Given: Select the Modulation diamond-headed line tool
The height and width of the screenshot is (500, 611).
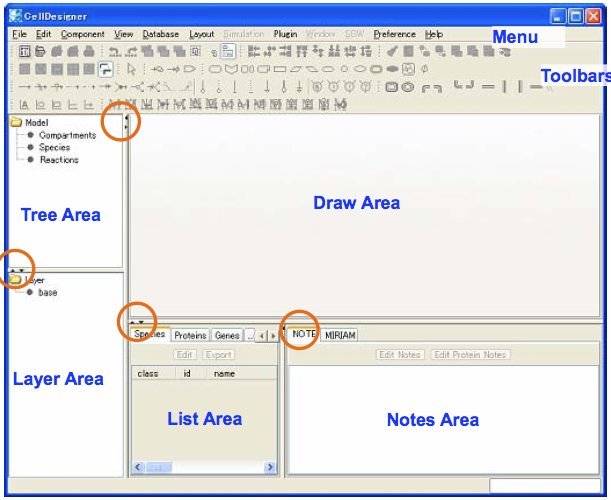Looking at the screenshot, I should [284, 87].
